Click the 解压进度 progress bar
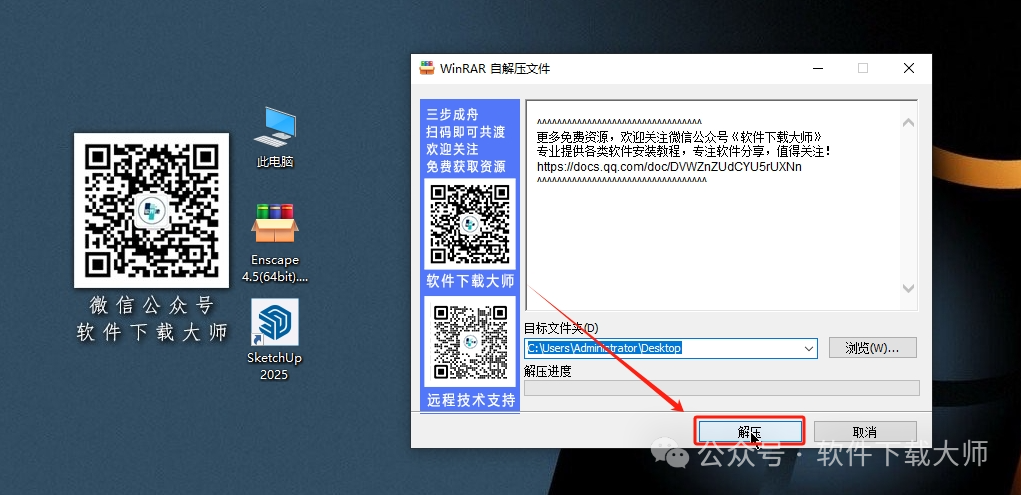Viewport: 1021px width, 495px height. (721, 388)
